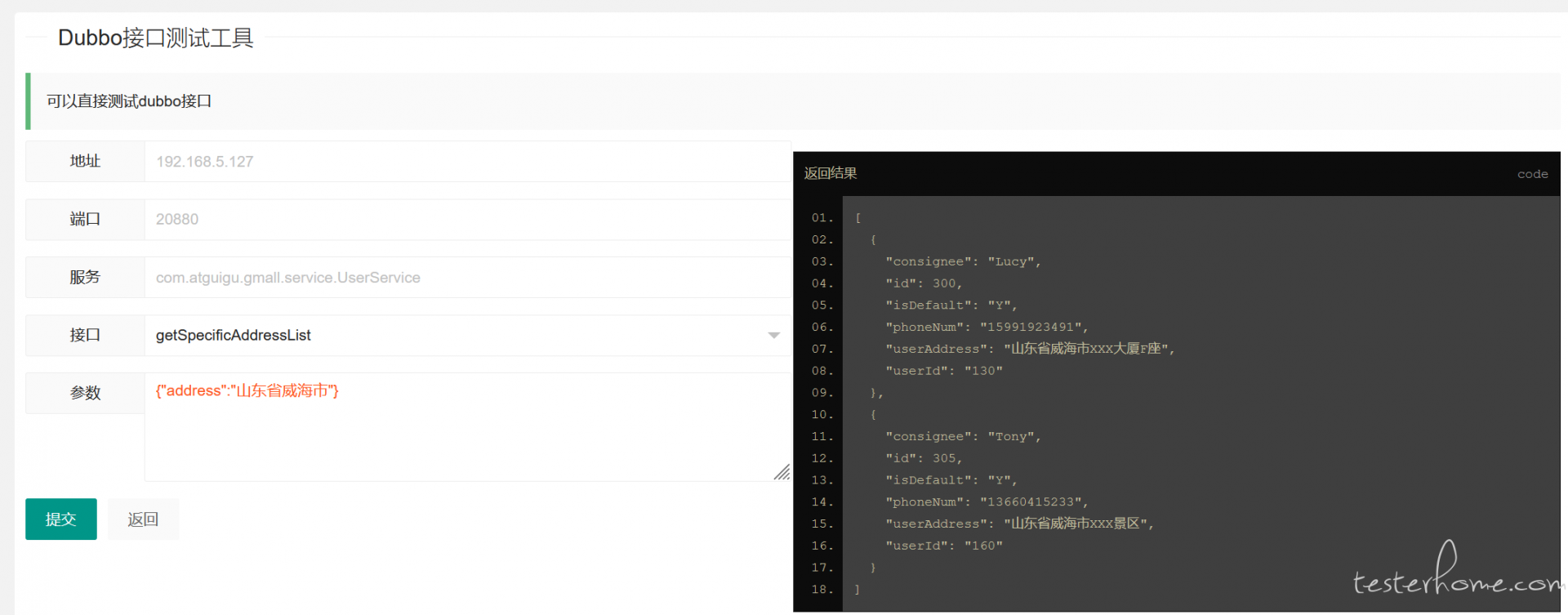1568x615 pixels.
Task: Click the result line "id": 305
Action: click(924, 458)
